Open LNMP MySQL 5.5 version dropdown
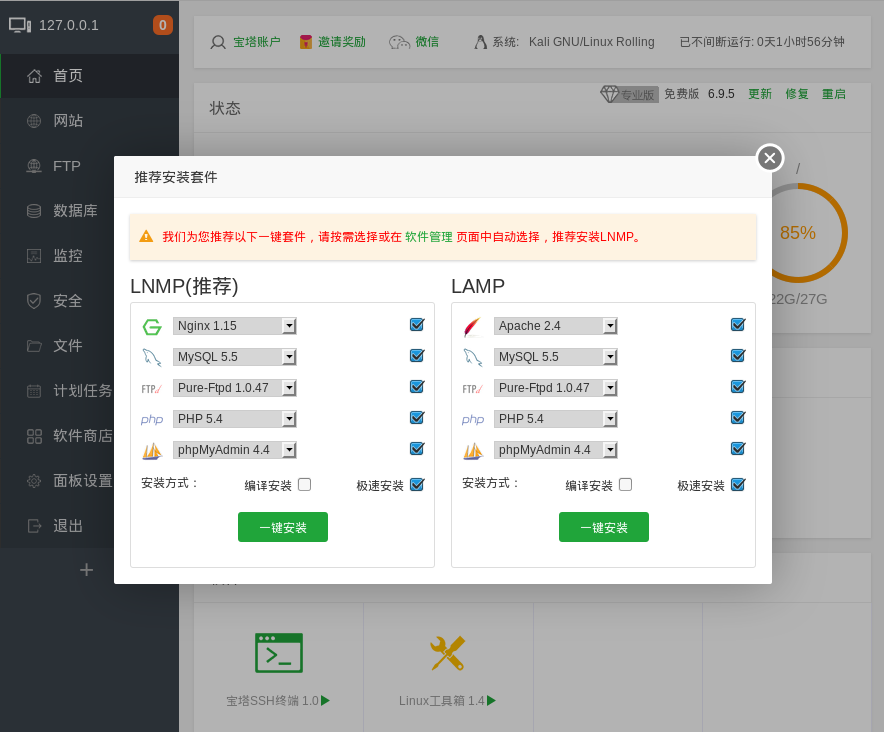 pyautogui.click(x=235, y=357)
